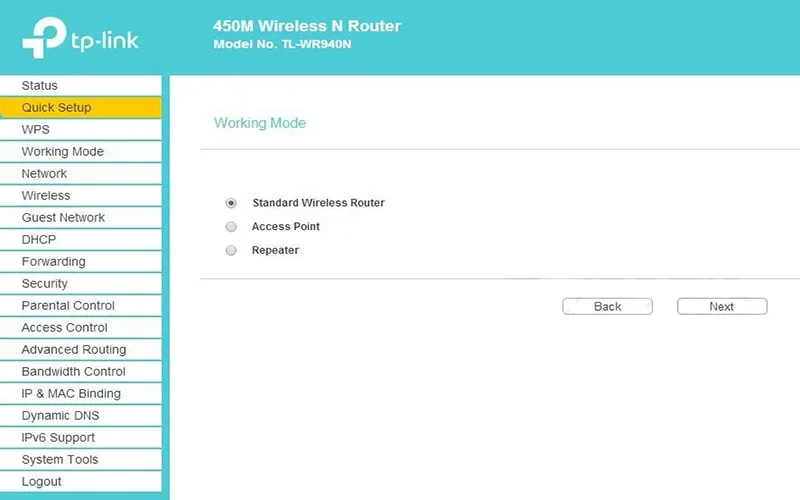Open IPv6 Support menu

[81, 437]
